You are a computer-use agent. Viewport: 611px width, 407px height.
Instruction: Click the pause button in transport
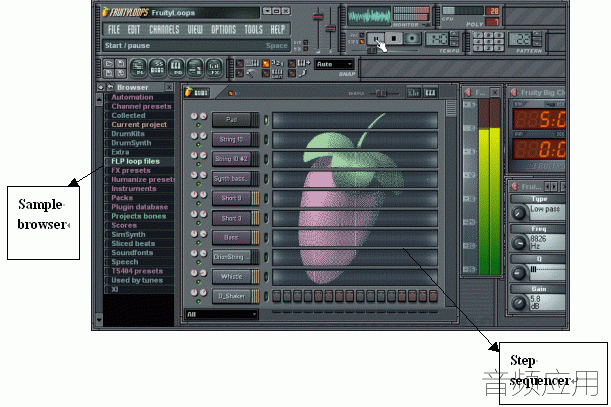pos(376,39)
